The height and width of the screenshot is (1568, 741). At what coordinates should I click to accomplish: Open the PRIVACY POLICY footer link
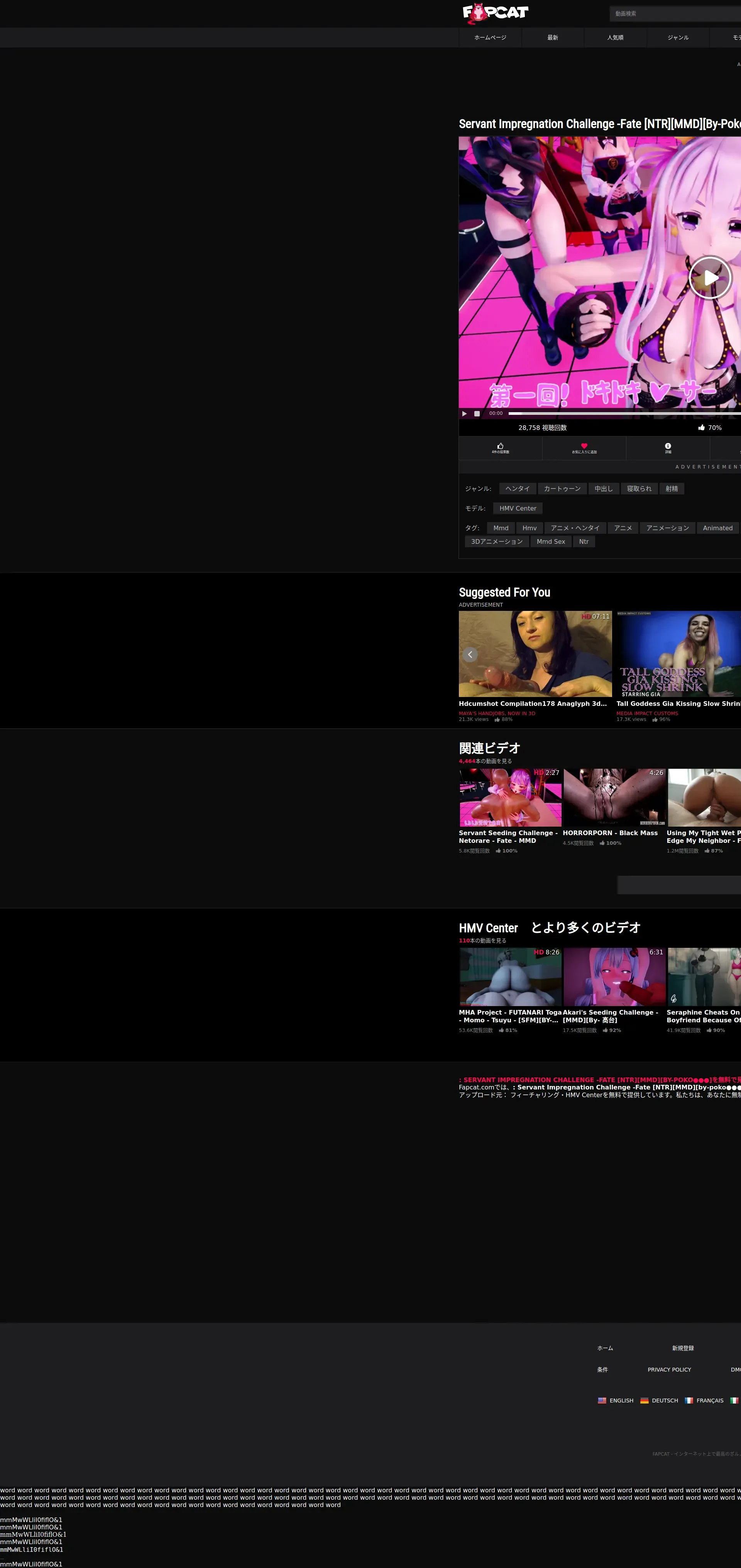coord(669,1370)
